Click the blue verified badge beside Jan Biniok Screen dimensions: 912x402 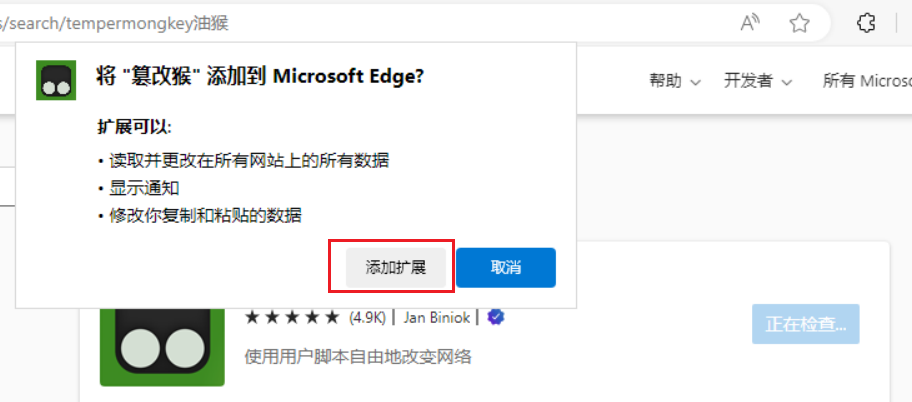coord(495,318)
